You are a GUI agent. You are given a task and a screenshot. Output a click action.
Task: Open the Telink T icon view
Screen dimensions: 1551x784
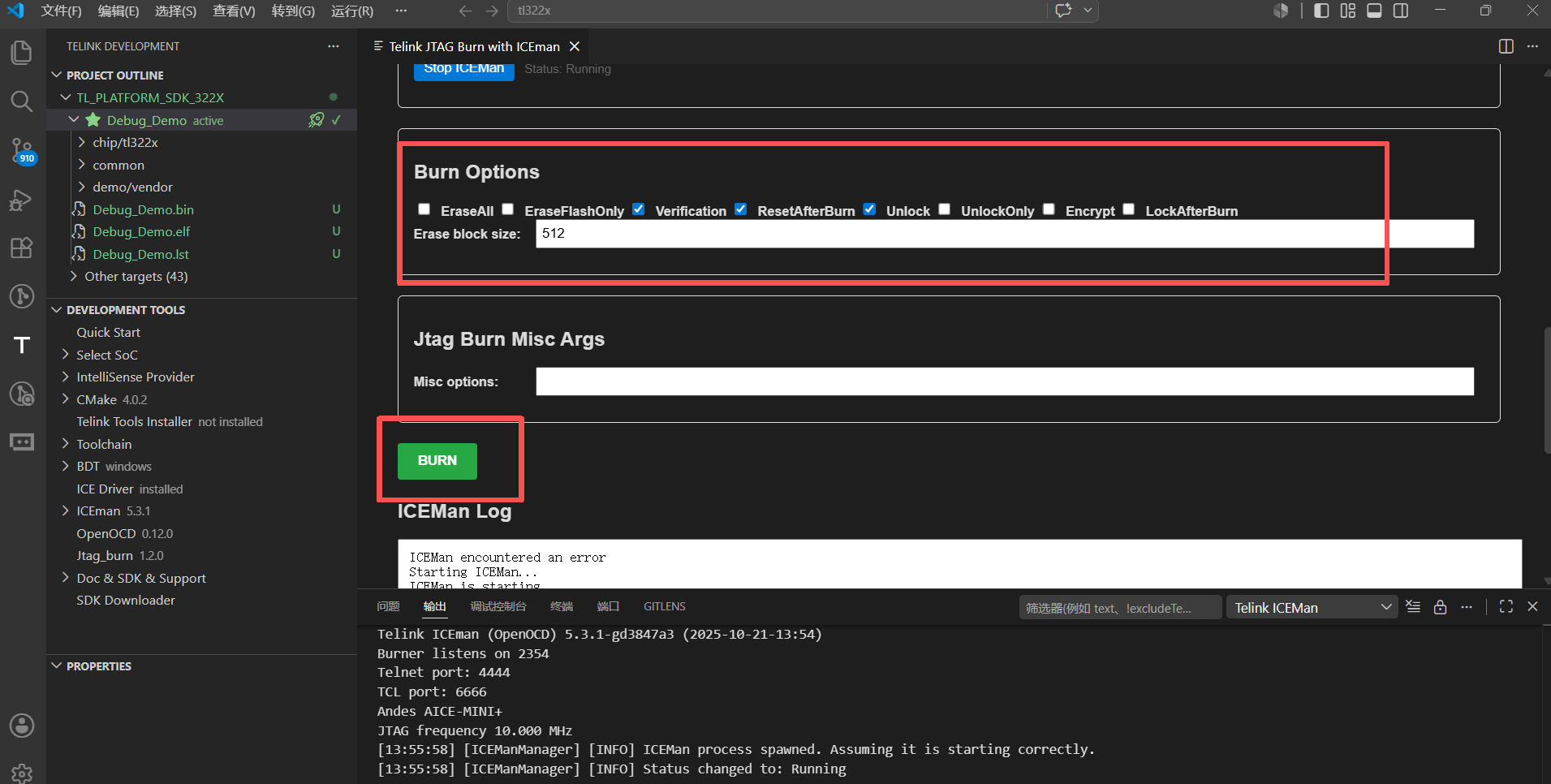[22, 345]
